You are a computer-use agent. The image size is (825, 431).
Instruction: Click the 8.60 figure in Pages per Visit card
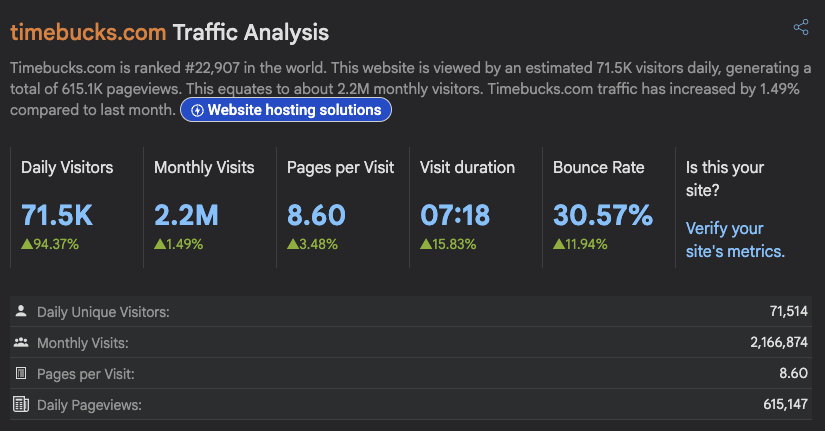[x=316, y=215]
